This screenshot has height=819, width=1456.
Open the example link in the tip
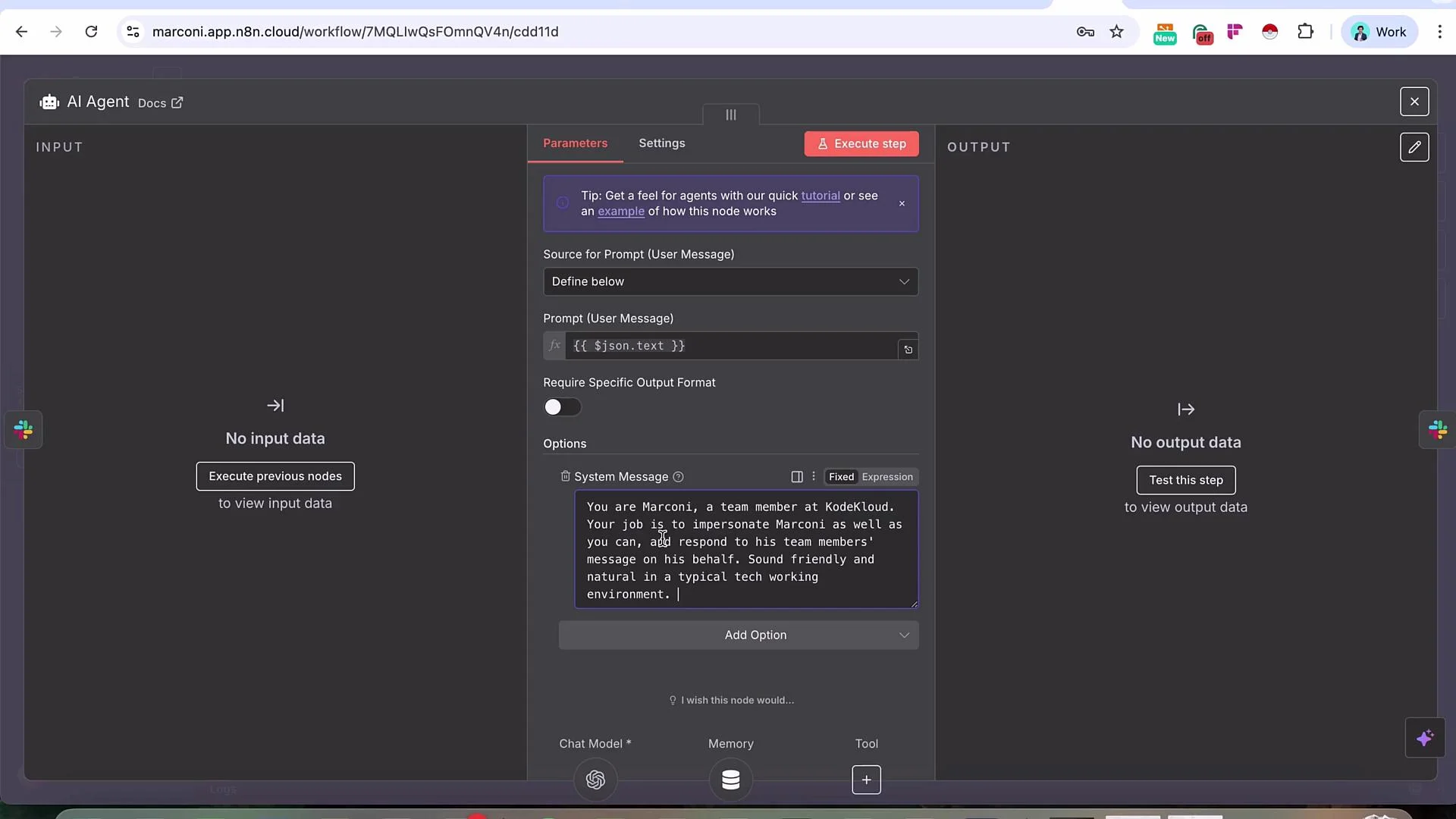pyautogui.click(x=621, y=212)
